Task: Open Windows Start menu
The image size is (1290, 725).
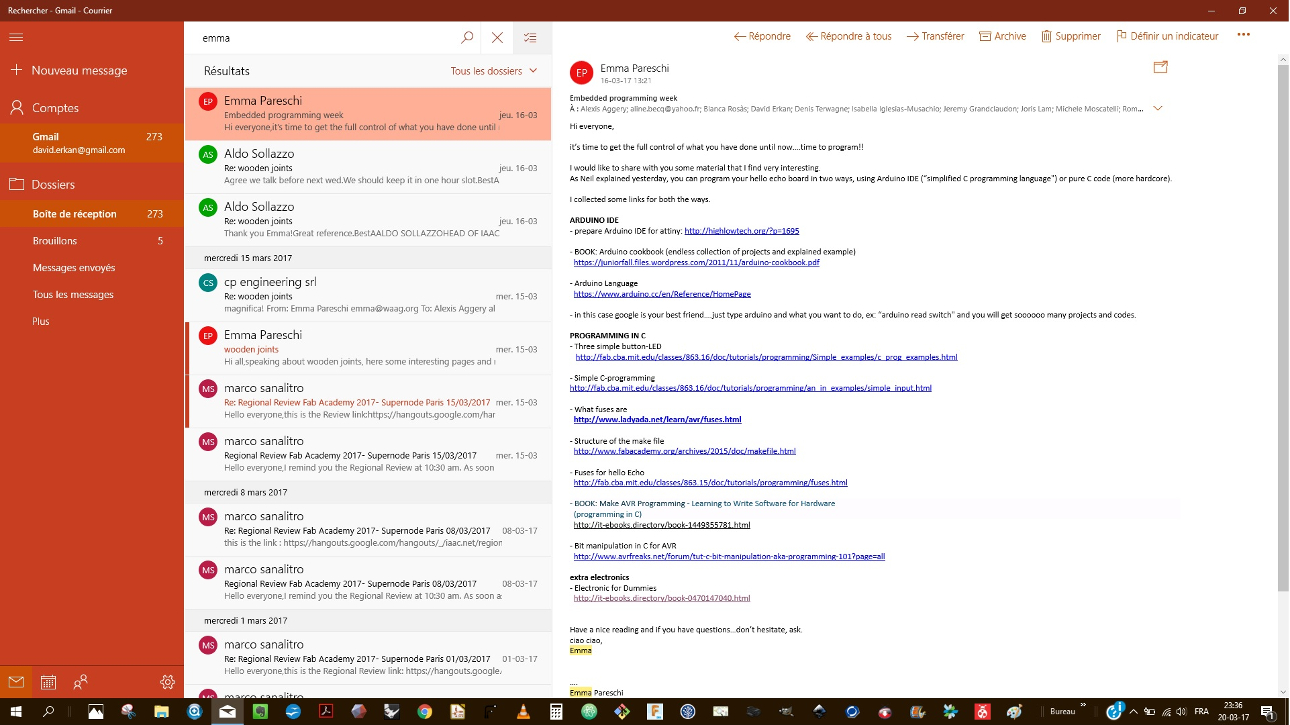Action: pos(16,712)
